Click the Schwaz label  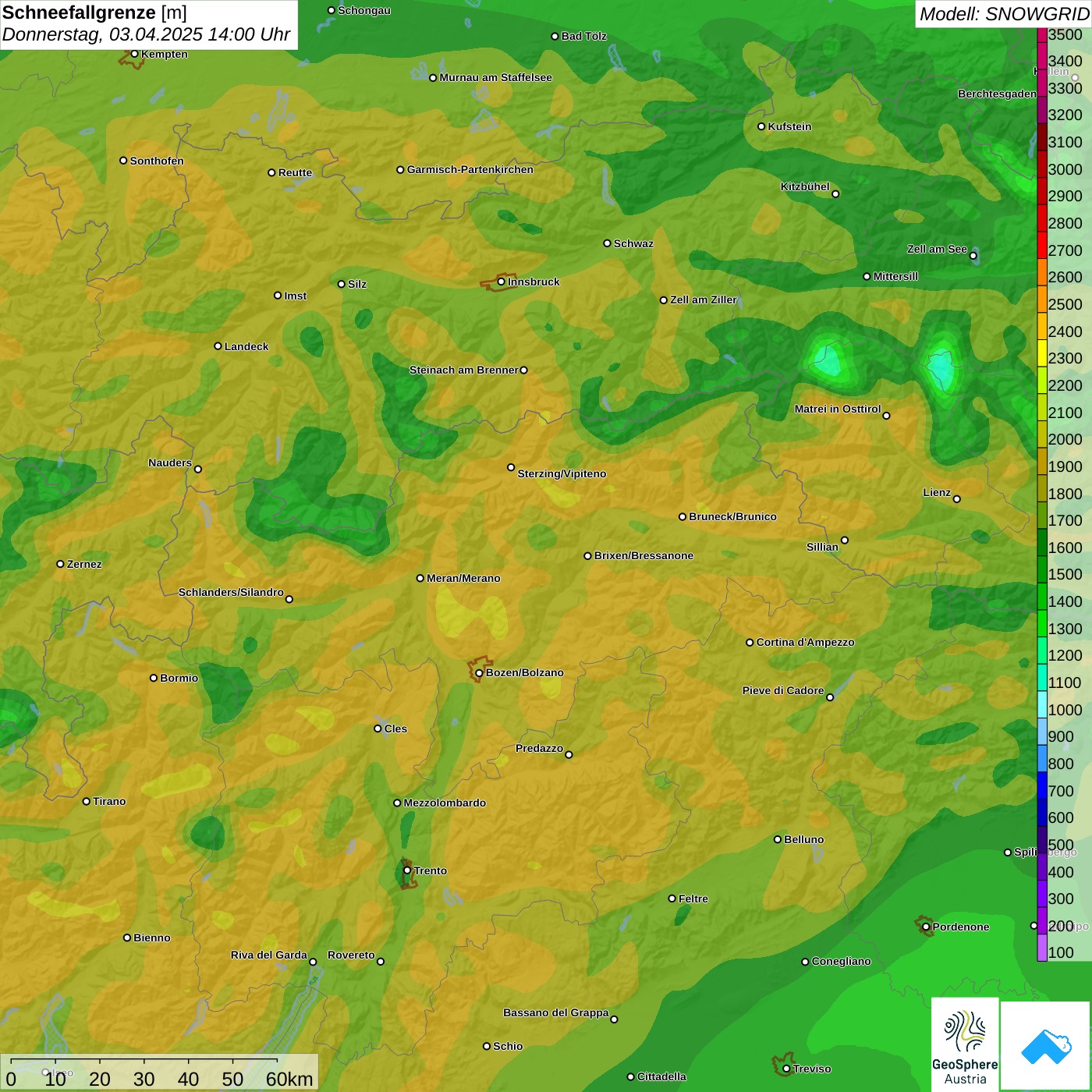(633, 243)
